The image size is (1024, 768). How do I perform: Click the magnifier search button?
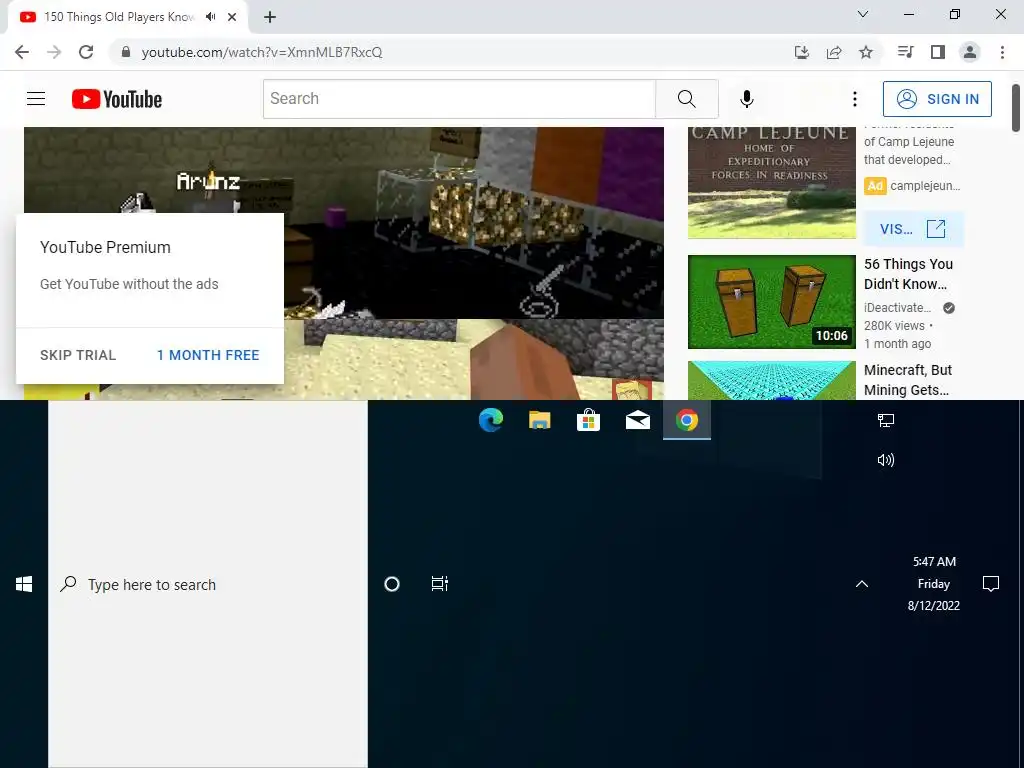pyautogui.click(x=686, y=99)
